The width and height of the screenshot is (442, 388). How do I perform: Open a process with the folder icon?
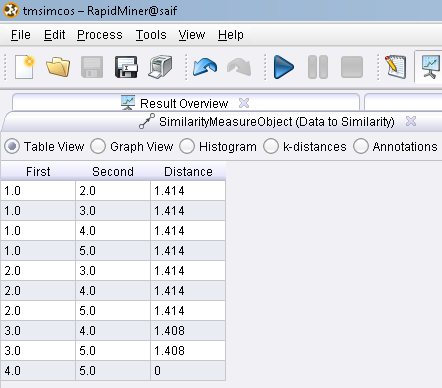pos(58,67)
